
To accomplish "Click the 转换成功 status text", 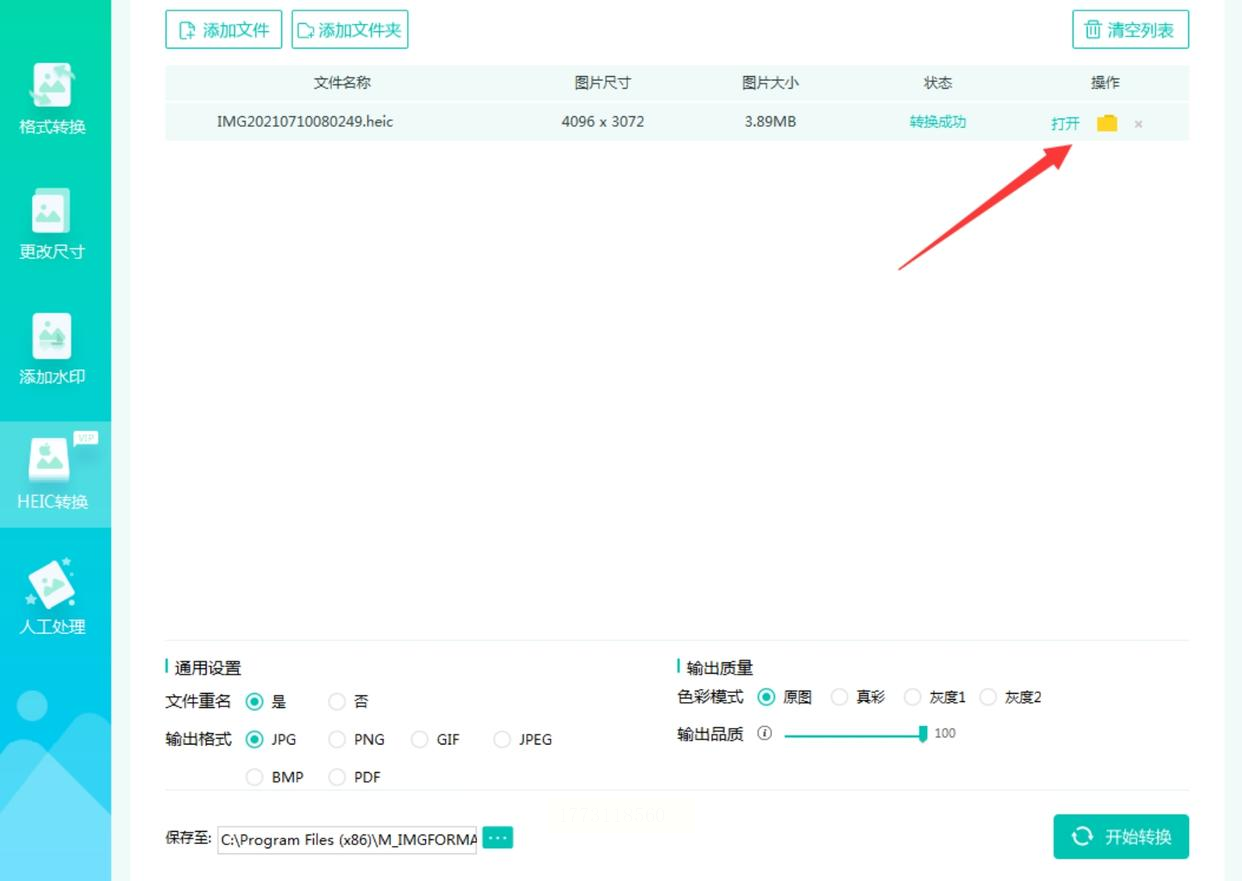I will (938, 122).
